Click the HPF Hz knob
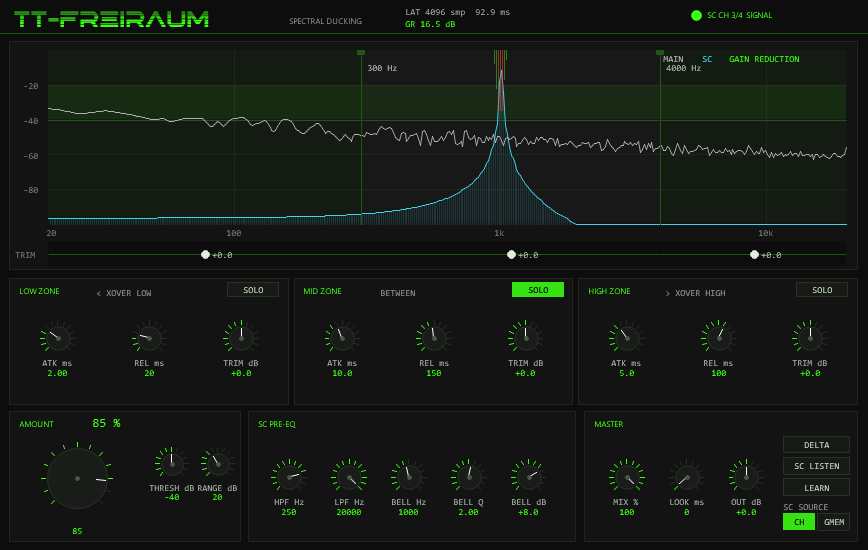 pos(289,477)
